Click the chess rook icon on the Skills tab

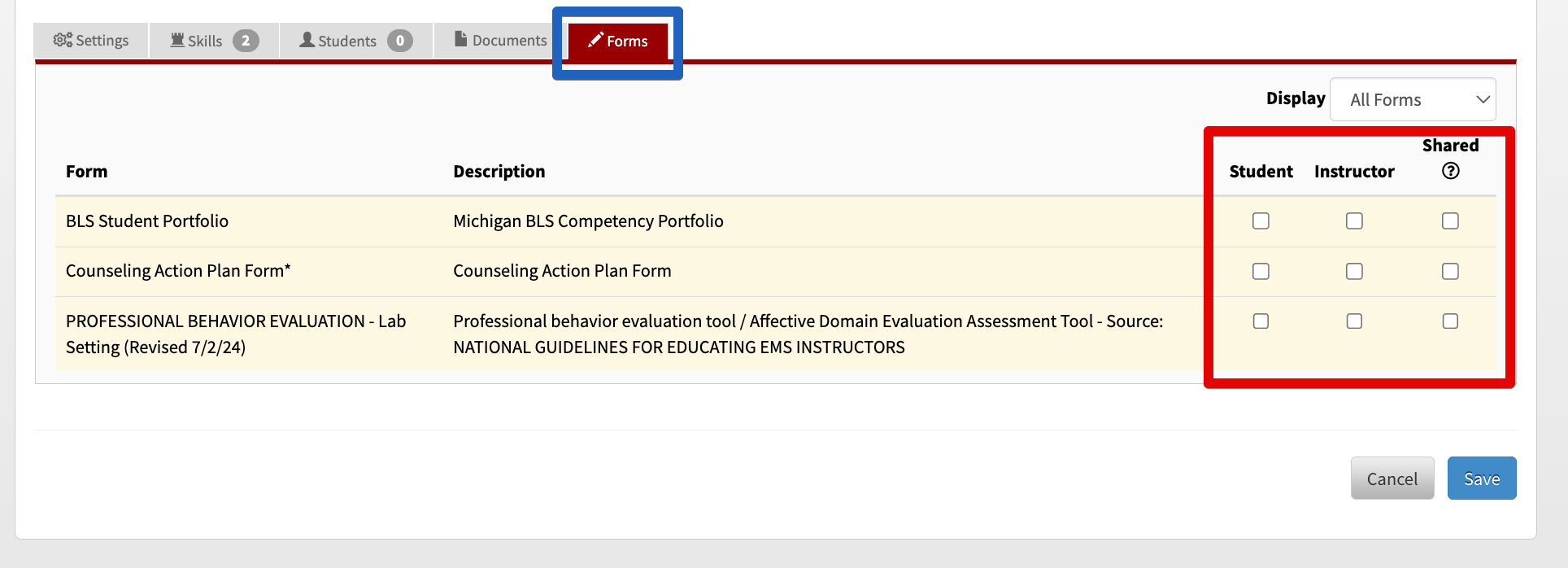(177, 40)
